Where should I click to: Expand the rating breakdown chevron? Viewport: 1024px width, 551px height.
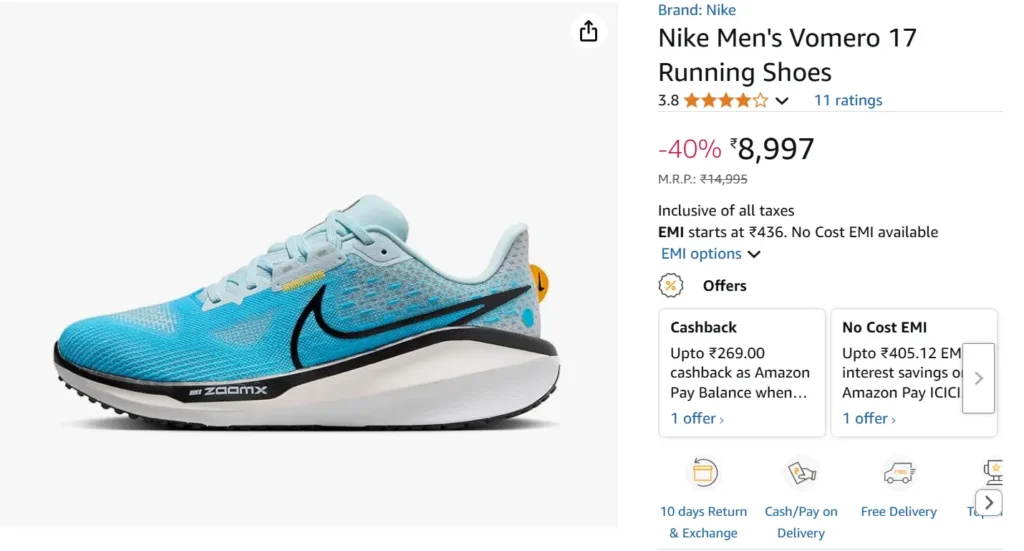point(782,101)
